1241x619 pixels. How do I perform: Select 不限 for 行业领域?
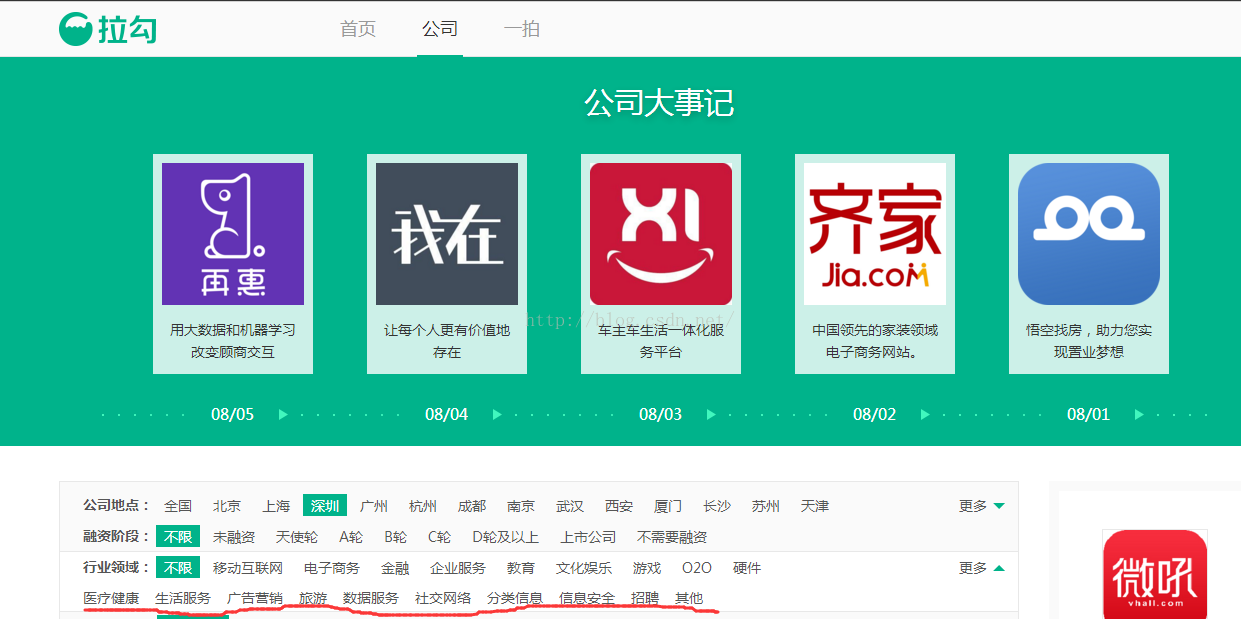coord(178,568)
